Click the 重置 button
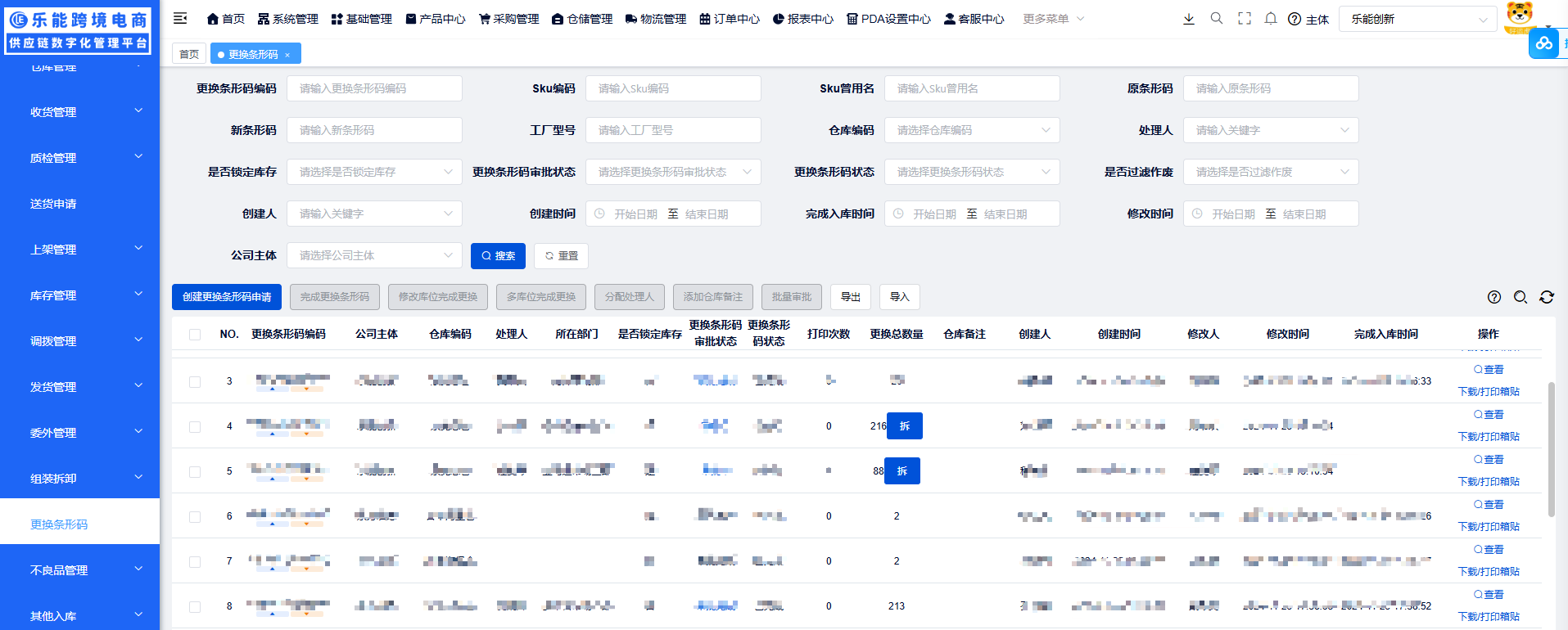The image size is (1568, 630). [x=561, y=256]
